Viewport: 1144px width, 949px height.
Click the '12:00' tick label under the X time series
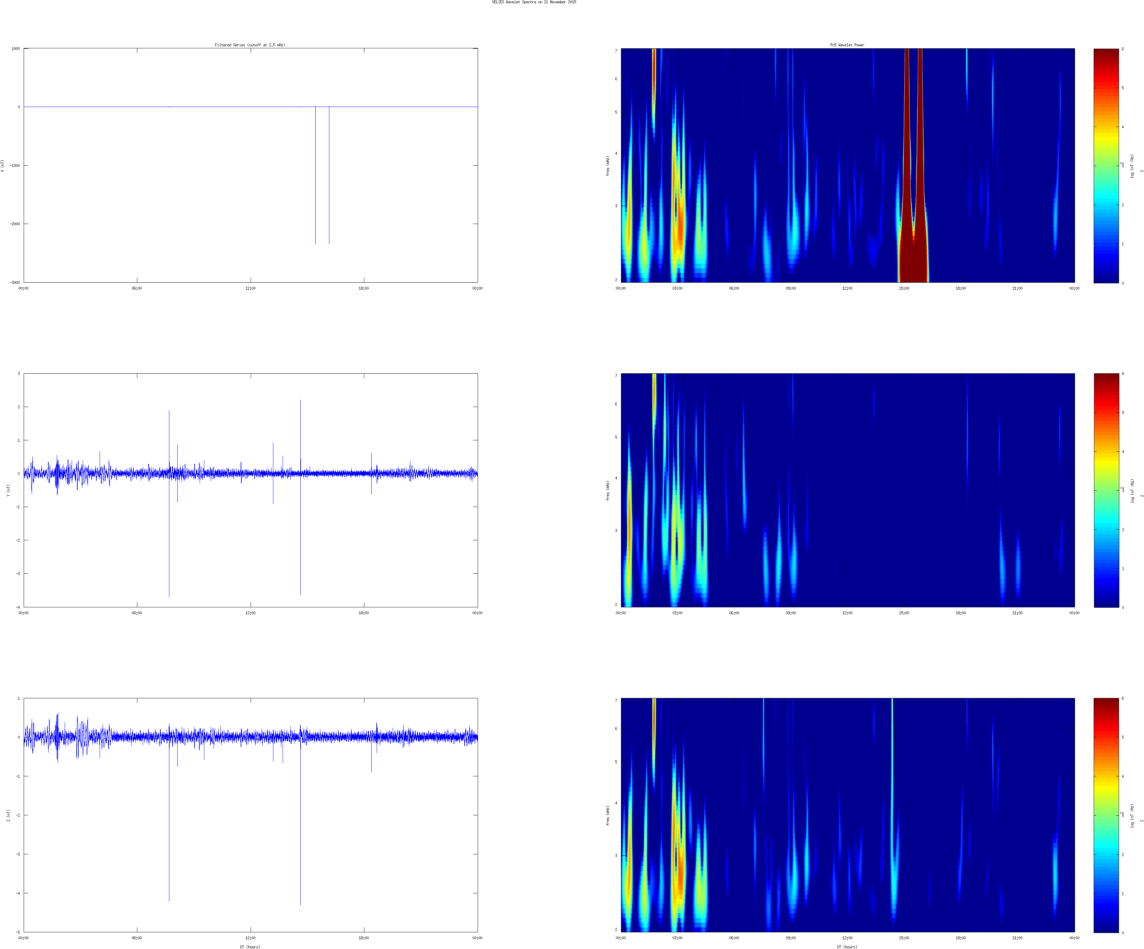[250, 288]
